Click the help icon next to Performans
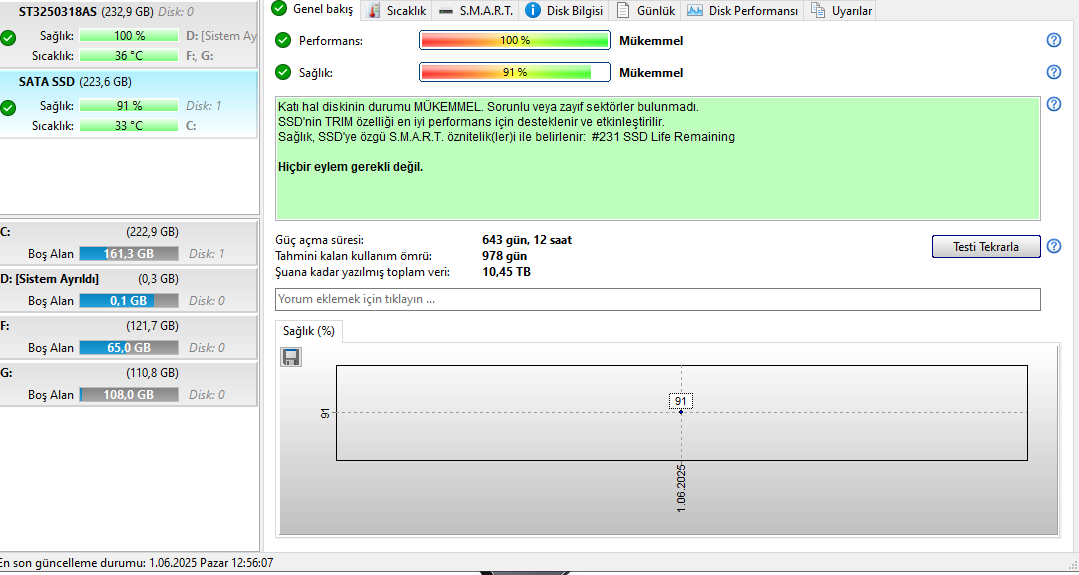The image size is (1079, 575). coord(1054,41)
